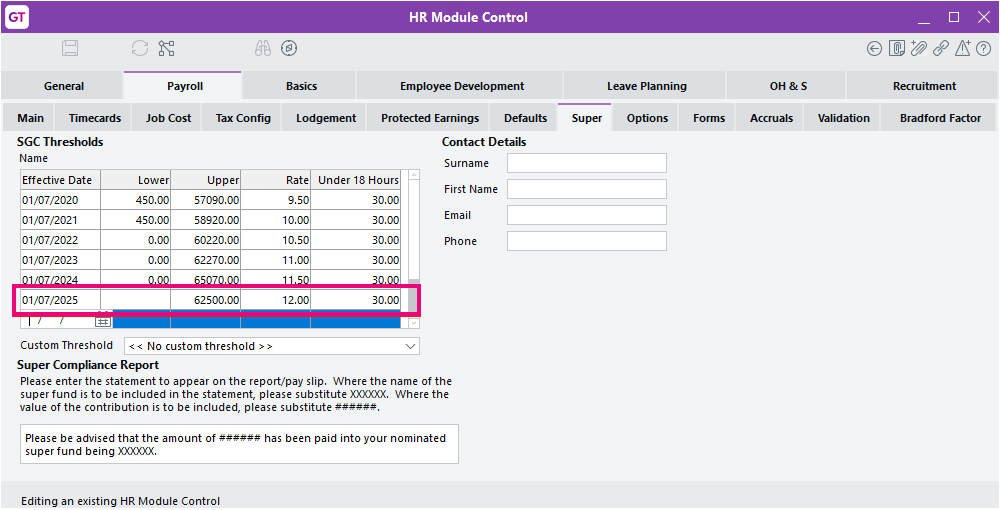
Task: Click the Refresh arrows icon
Action: [140, 48]
